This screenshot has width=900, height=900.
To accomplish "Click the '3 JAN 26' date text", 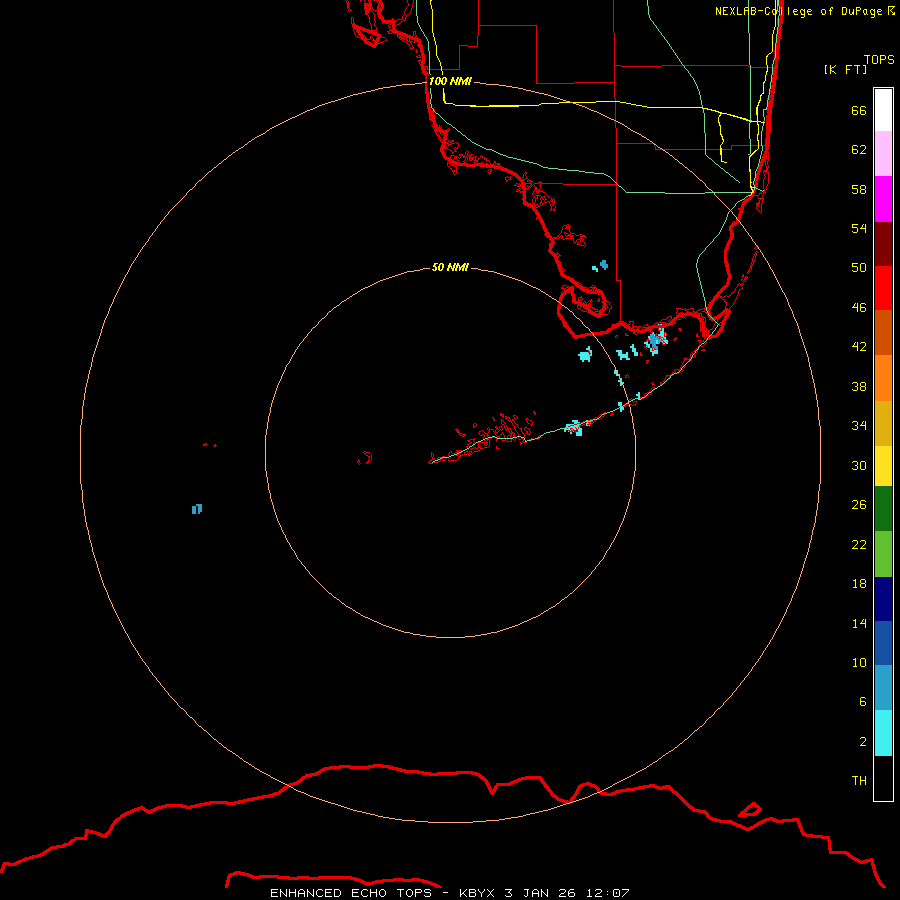I will tap(540, 893).
